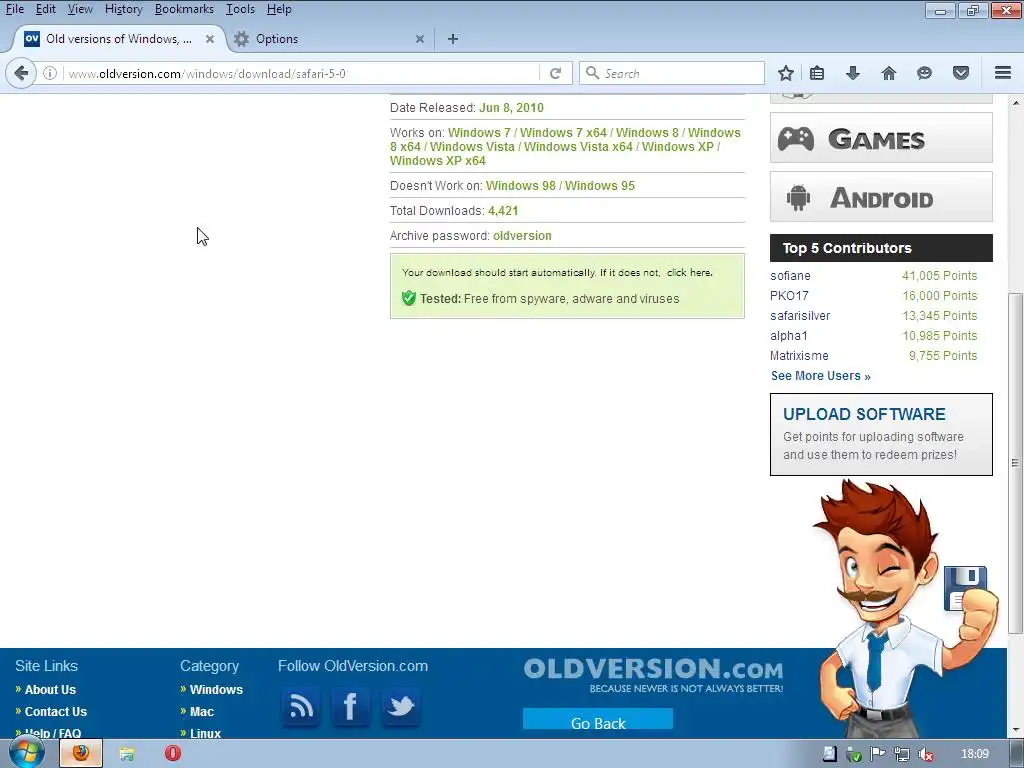1024x768 pixels.
Task: Open Windows Start menu orb
Action: (26, 754)
